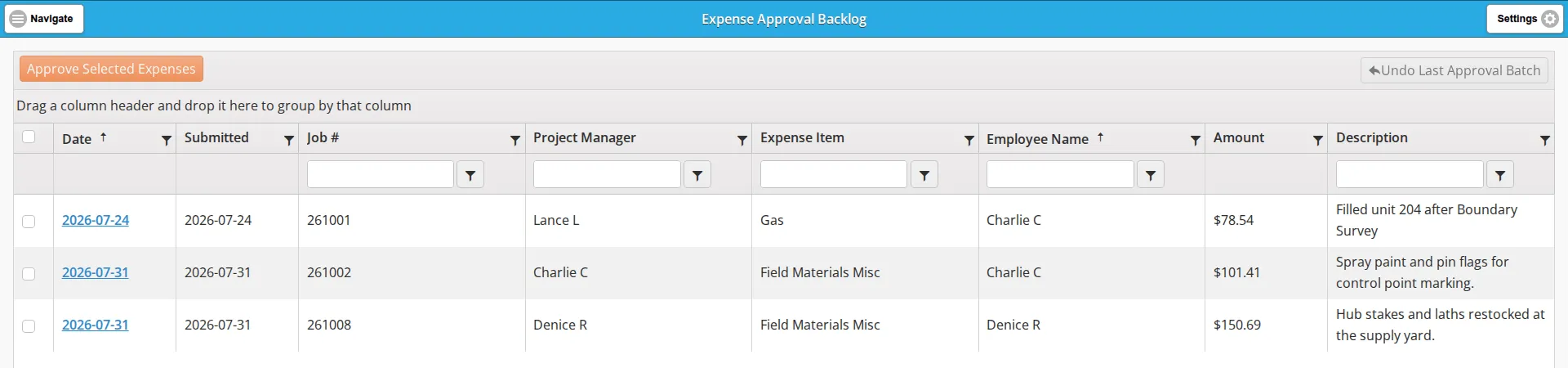This screenshot has width=1568, height=368.
Task: Open filter operator button beside Job # filter box
Action: click(x=470, y=174)
